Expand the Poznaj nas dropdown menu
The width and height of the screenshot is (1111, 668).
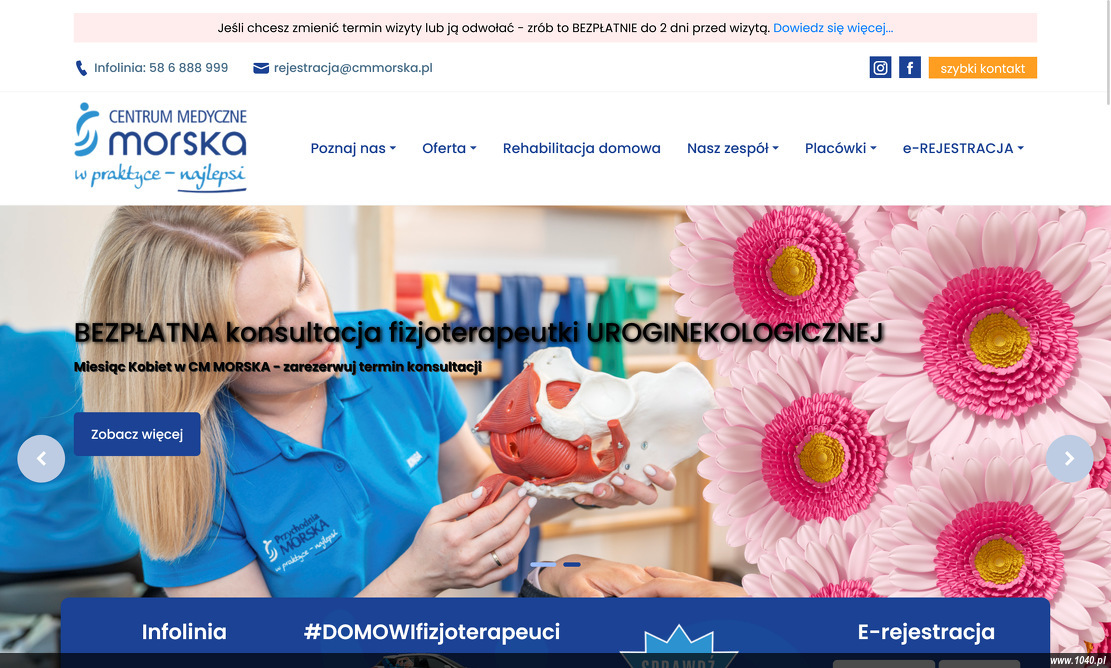coord(353,148)
